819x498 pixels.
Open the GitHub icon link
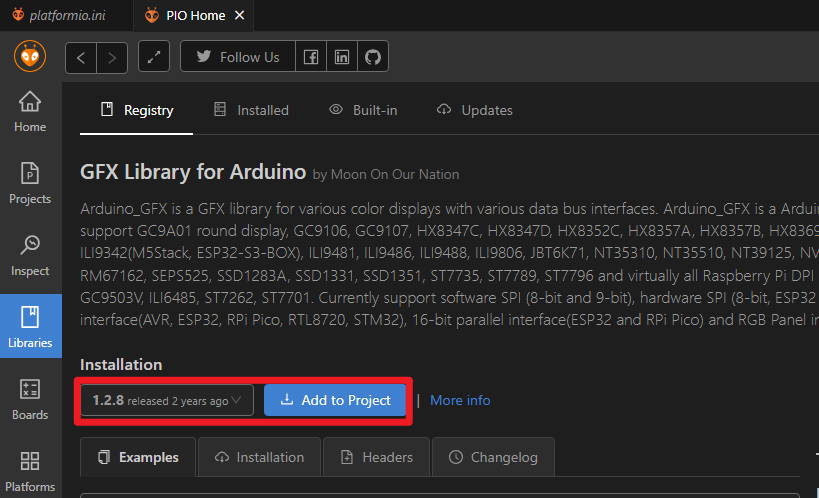click(373, 56)
